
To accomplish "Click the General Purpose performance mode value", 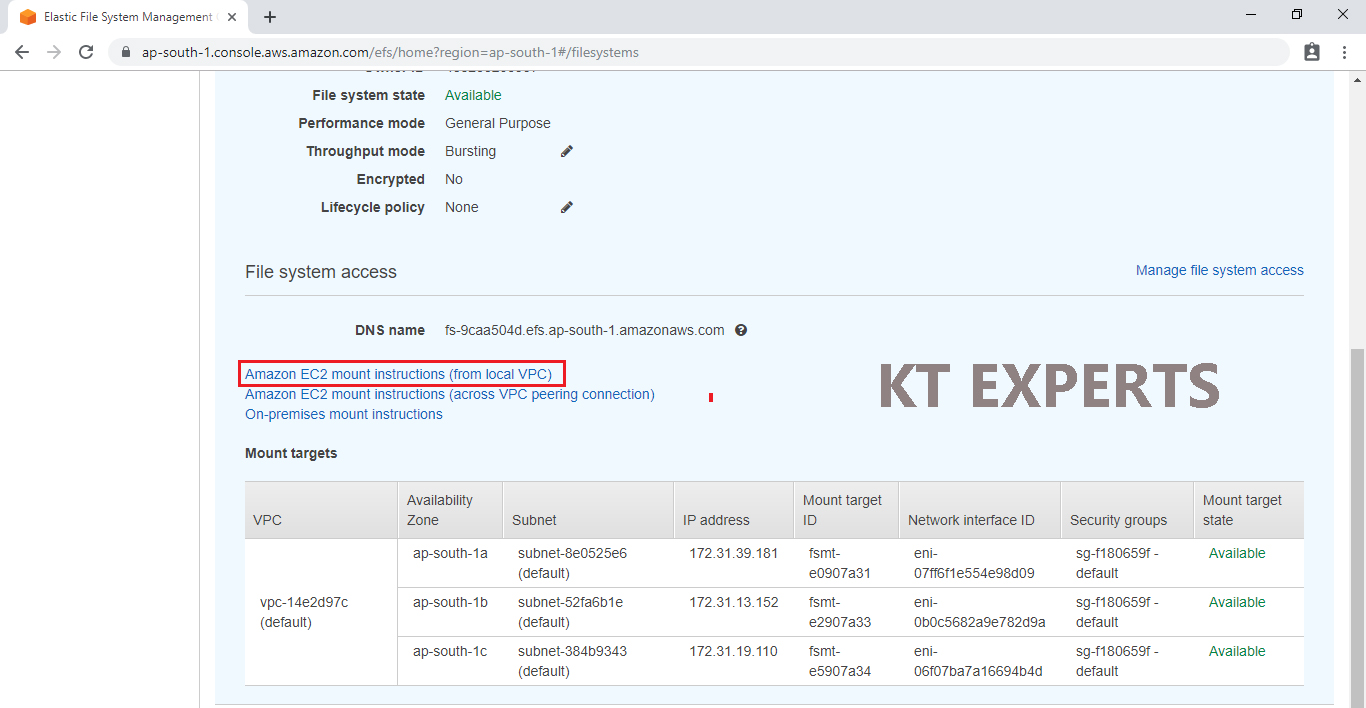I will [498, 123].
